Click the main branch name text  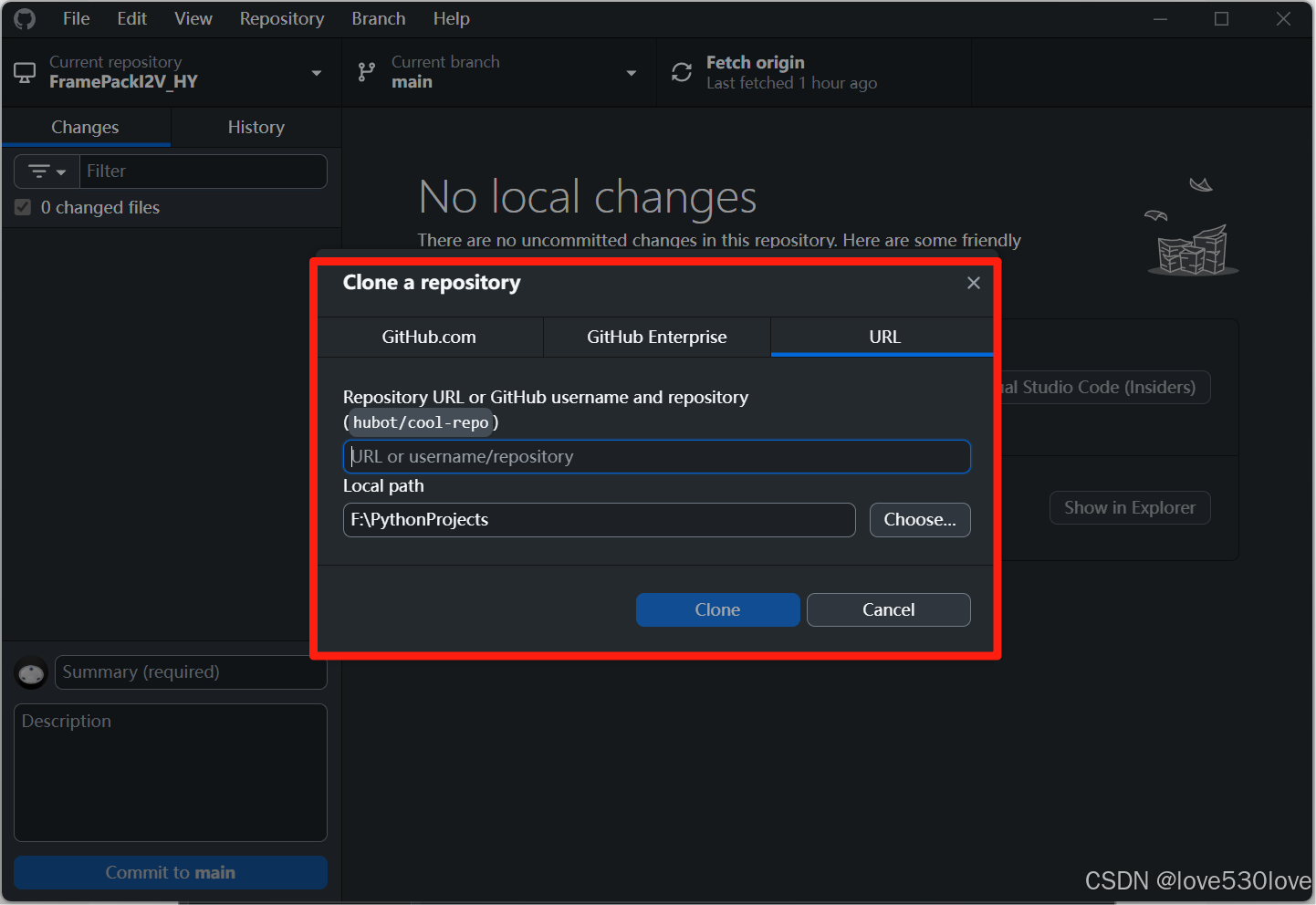point(412,82)
